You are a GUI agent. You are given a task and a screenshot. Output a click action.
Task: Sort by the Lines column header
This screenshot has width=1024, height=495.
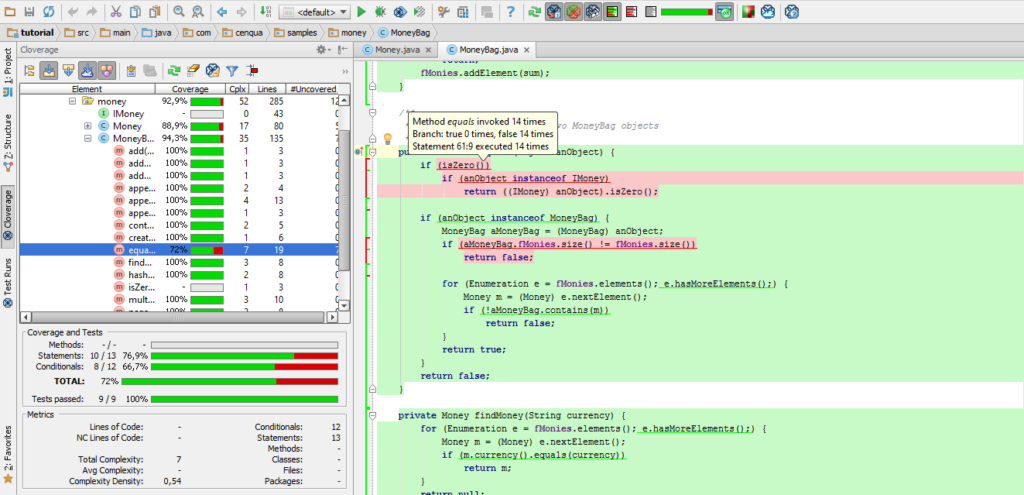point(267,89)
